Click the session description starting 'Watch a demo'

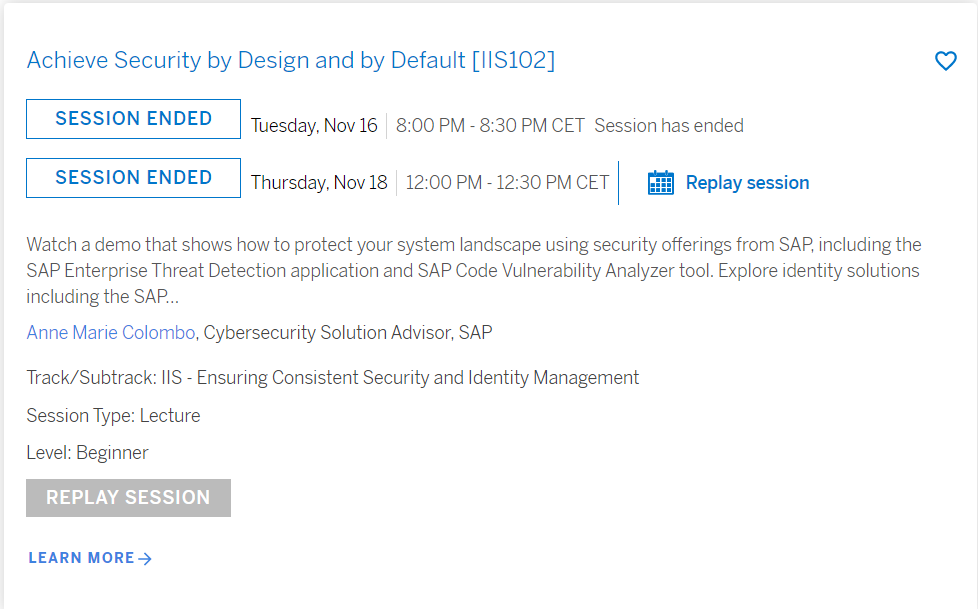(x=474, y=270)
